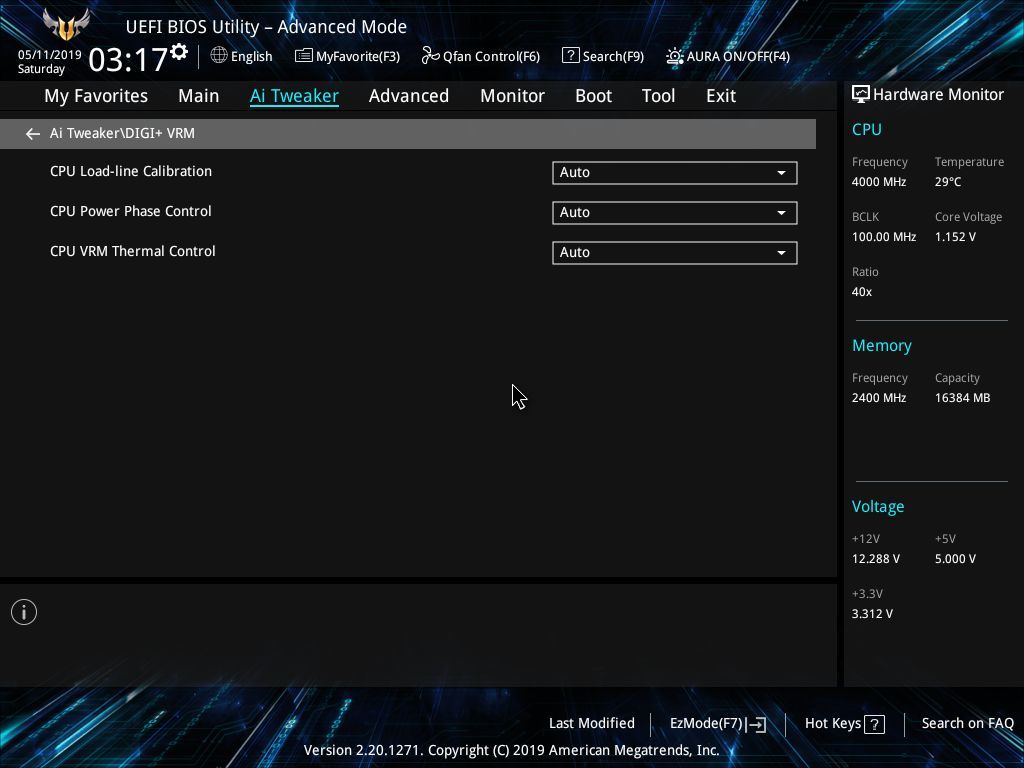Select the Ai Tweaker tab
1024x768 pixels.
[295, 96]
